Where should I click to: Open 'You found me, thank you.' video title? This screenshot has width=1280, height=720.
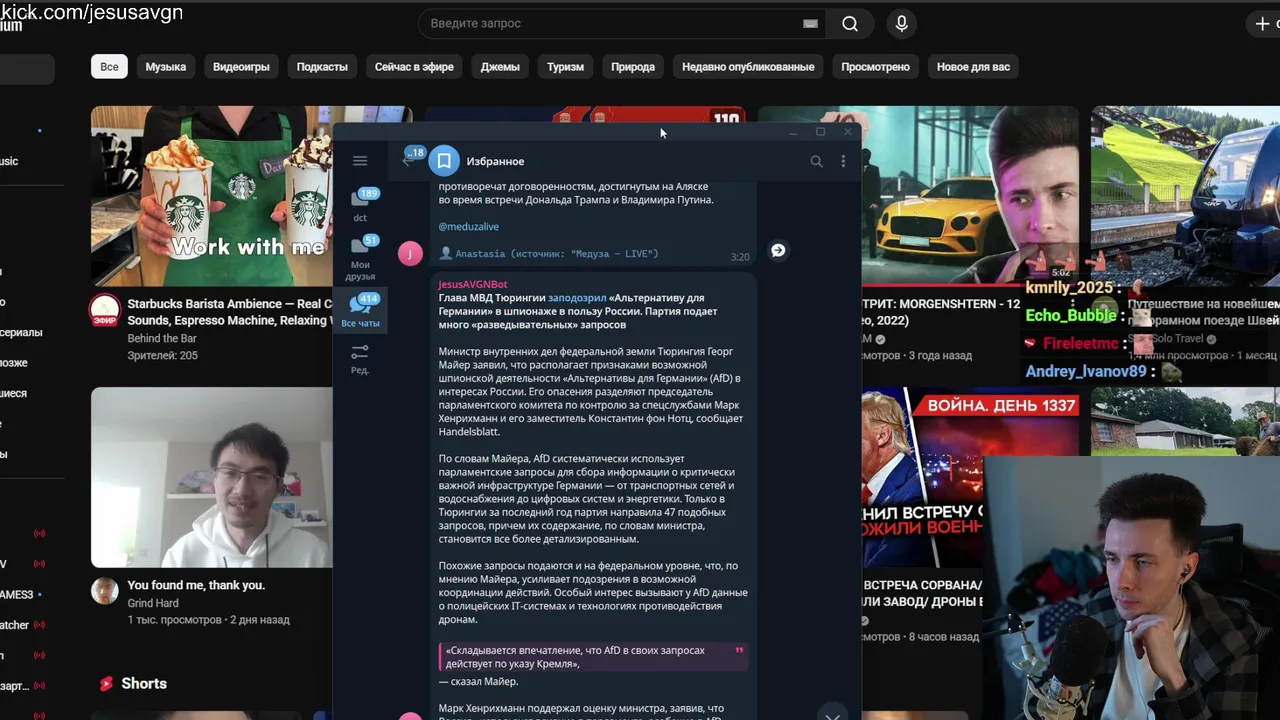pos(196,585)
